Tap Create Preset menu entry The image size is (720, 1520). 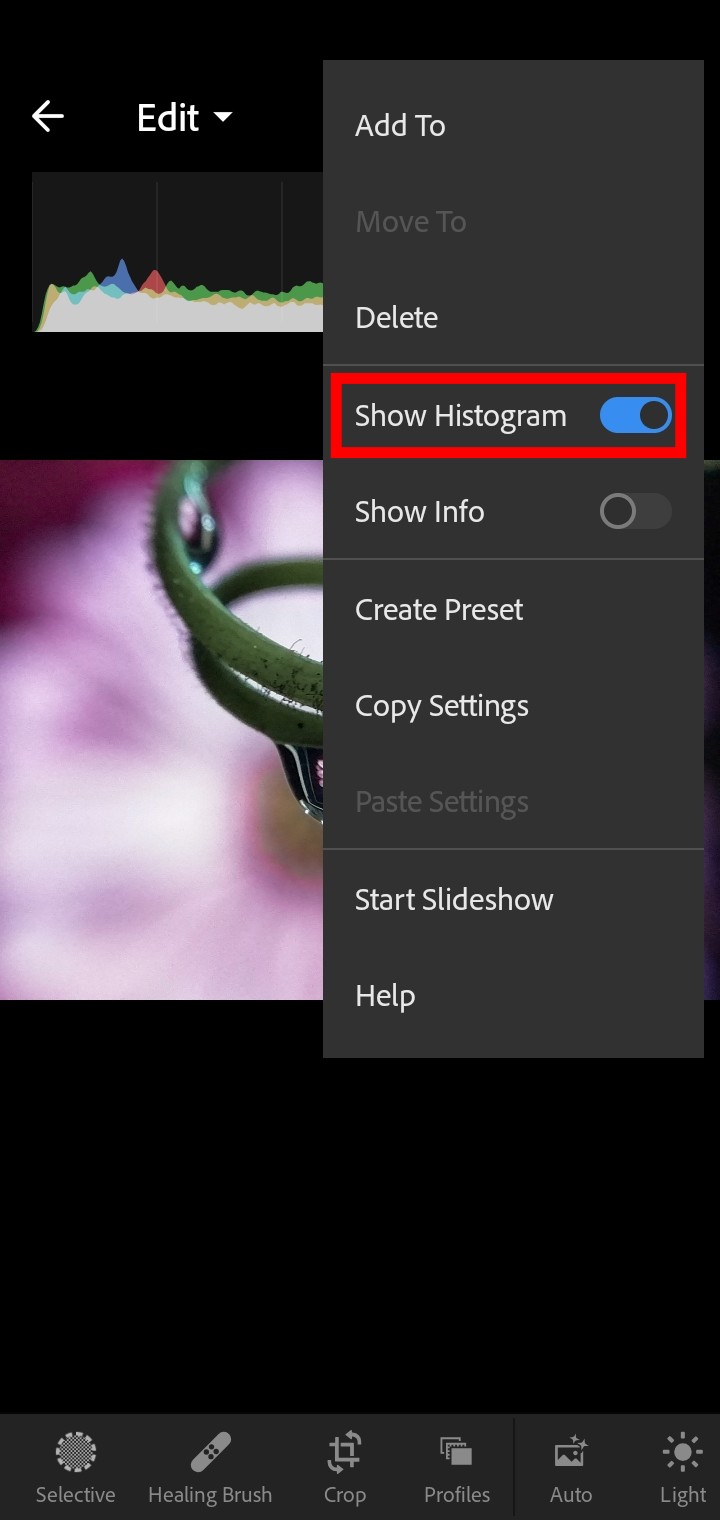(439, 609)
